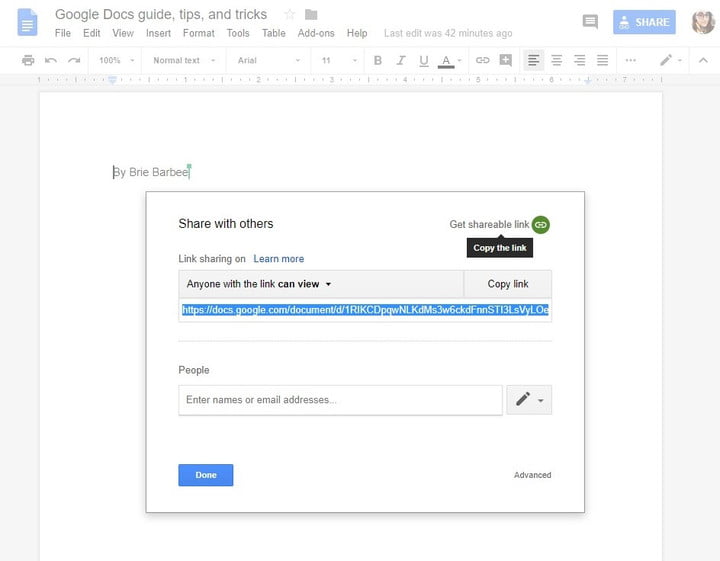Open the People edit permission pencil dropdown
Image resolution: width=720 pixels, height=561 pixels.
coord(529,400)
